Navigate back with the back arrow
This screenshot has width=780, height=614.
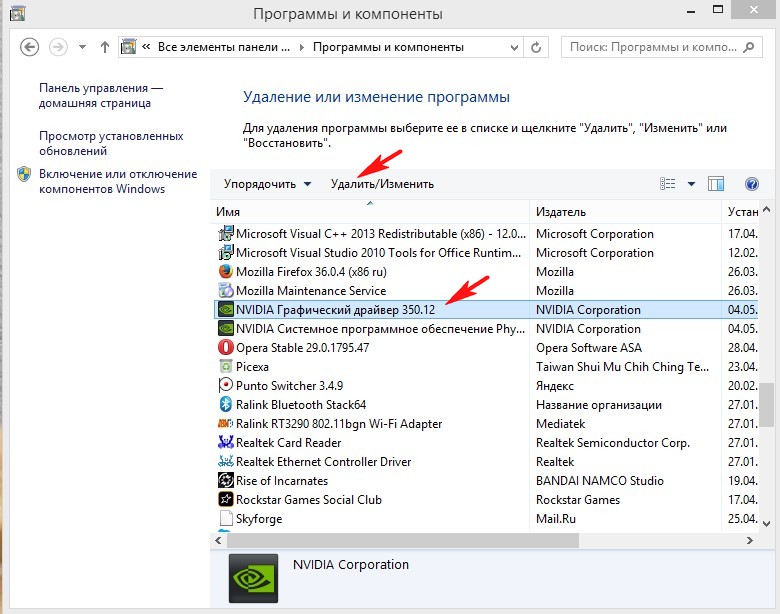click(x=30, y=47)
